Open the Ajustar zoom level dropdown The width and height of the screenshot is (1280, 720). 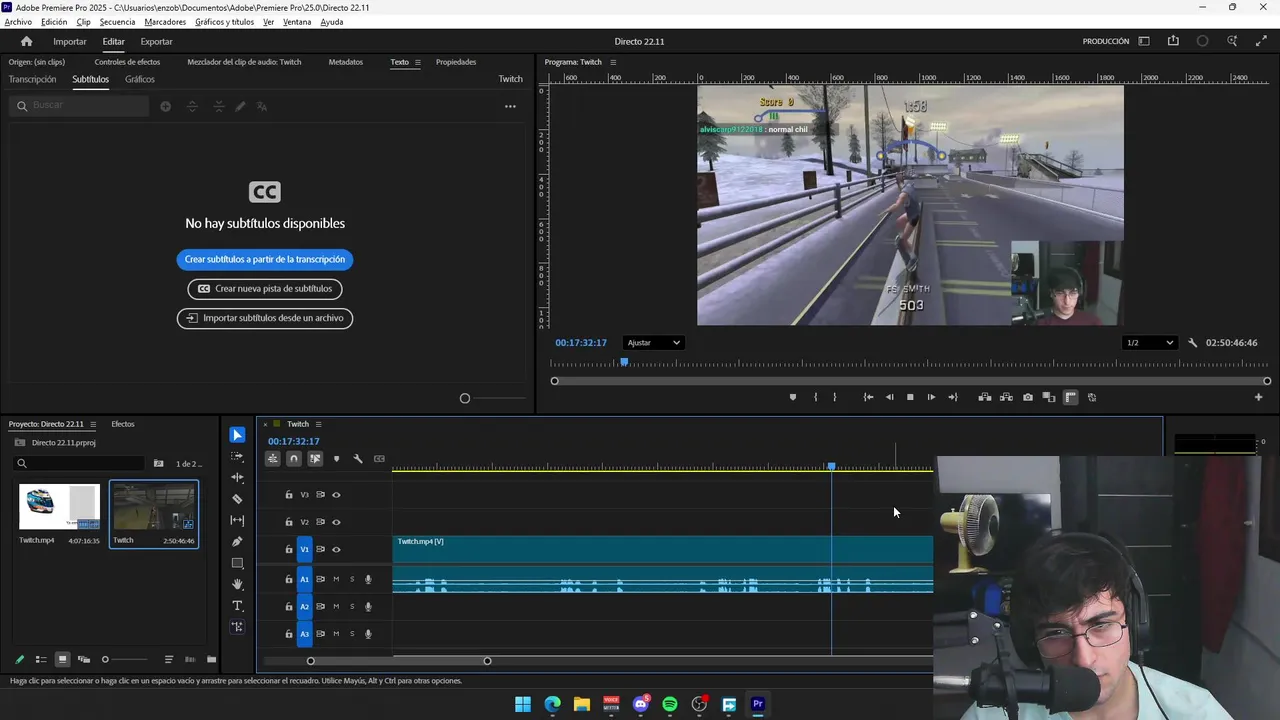653,343
